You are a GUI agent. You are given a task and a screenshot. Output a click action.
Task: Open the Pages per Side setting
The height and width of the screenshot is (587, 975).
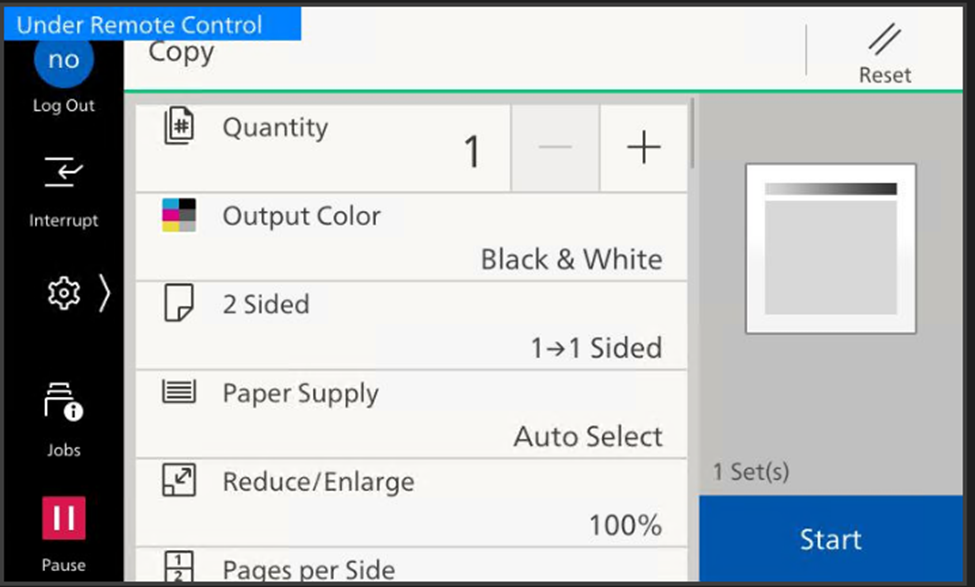click(308, 569)
